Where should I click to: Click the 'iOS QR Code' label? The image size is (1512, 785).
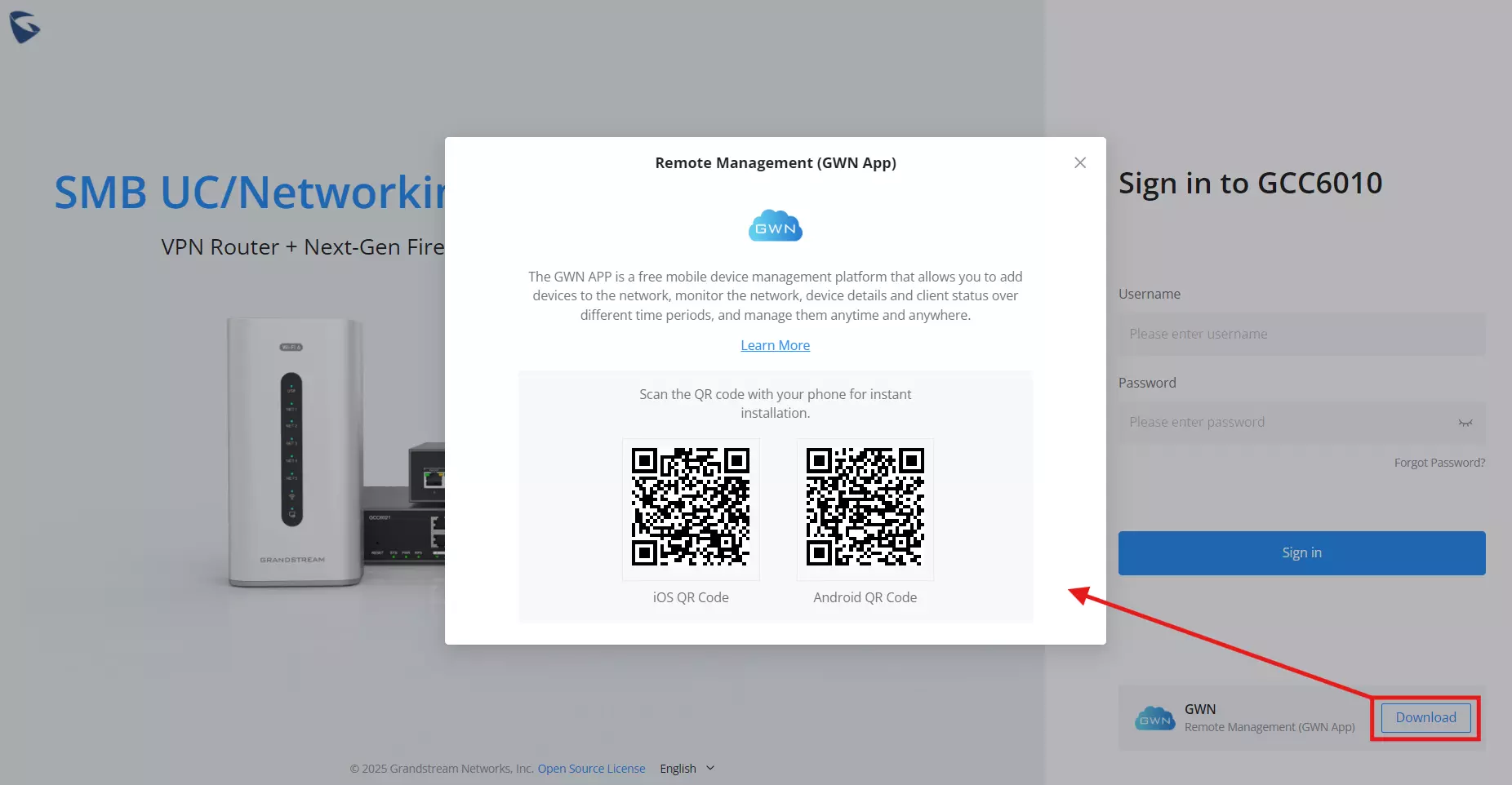pos(691,597)
